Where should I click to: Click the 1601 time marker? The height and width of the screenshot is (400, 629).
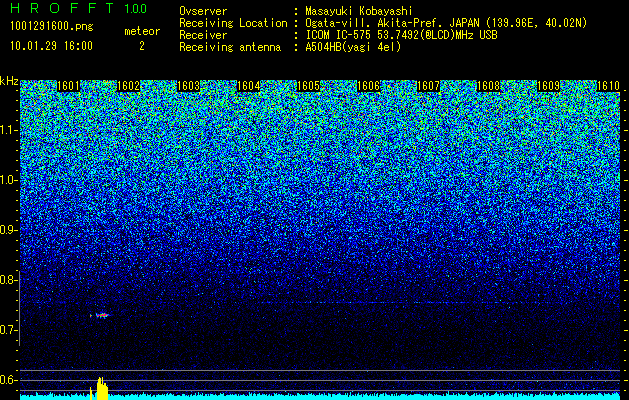pyautogui.click(x=69, y=86)
